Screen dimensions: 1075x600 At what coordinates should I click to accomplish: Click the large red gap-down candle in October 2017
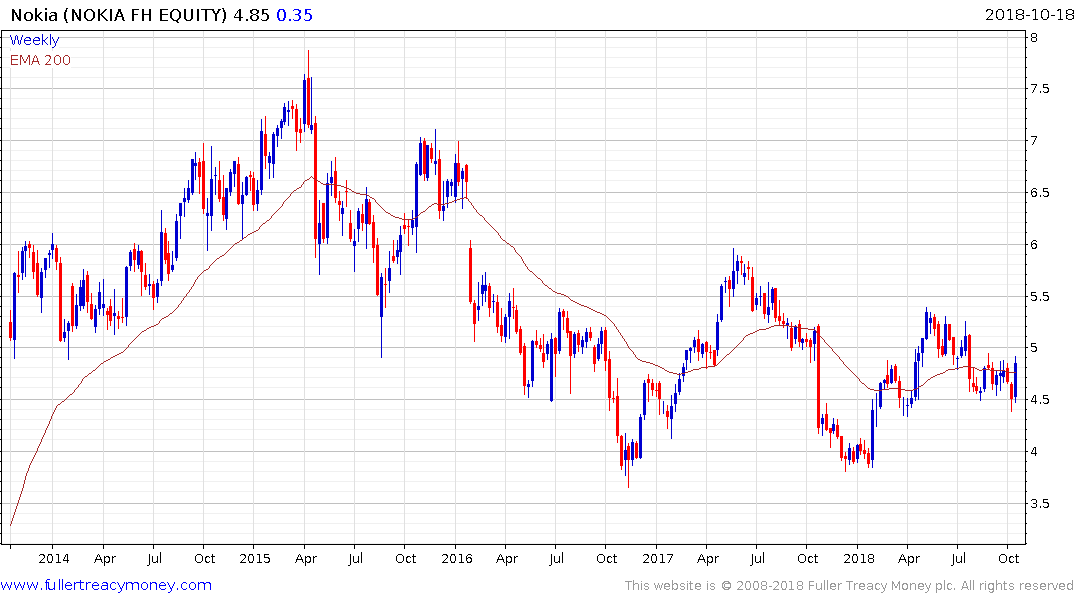click(819, 377)
